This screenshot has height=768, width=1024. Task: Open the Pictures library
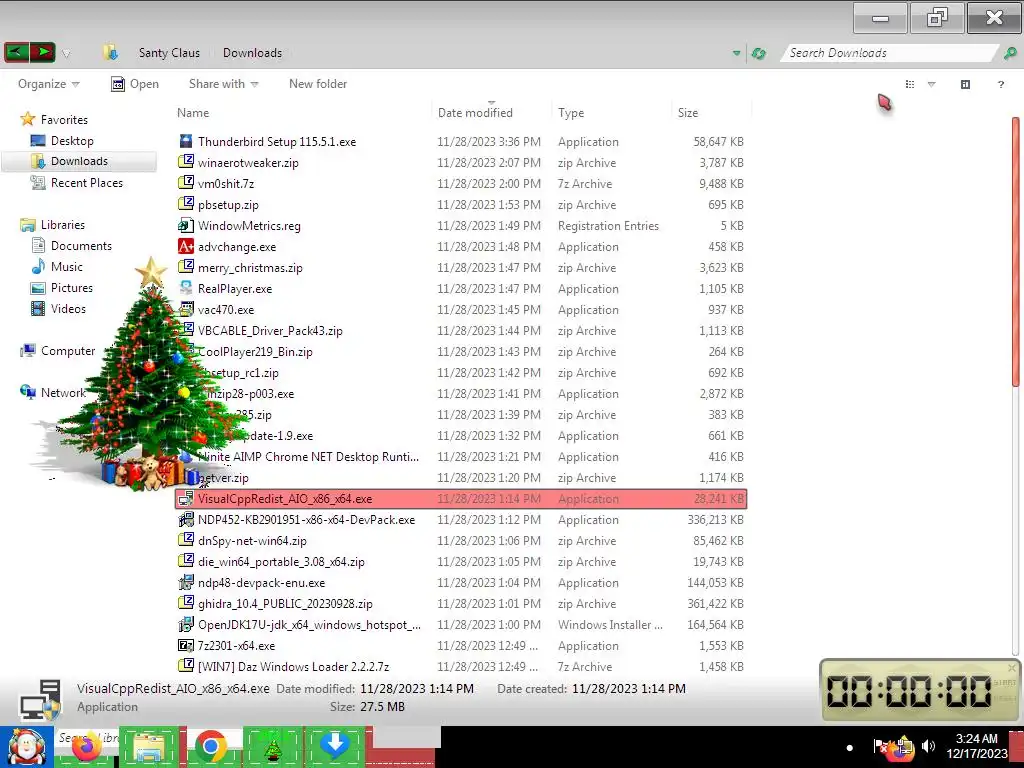pos(62,287)
